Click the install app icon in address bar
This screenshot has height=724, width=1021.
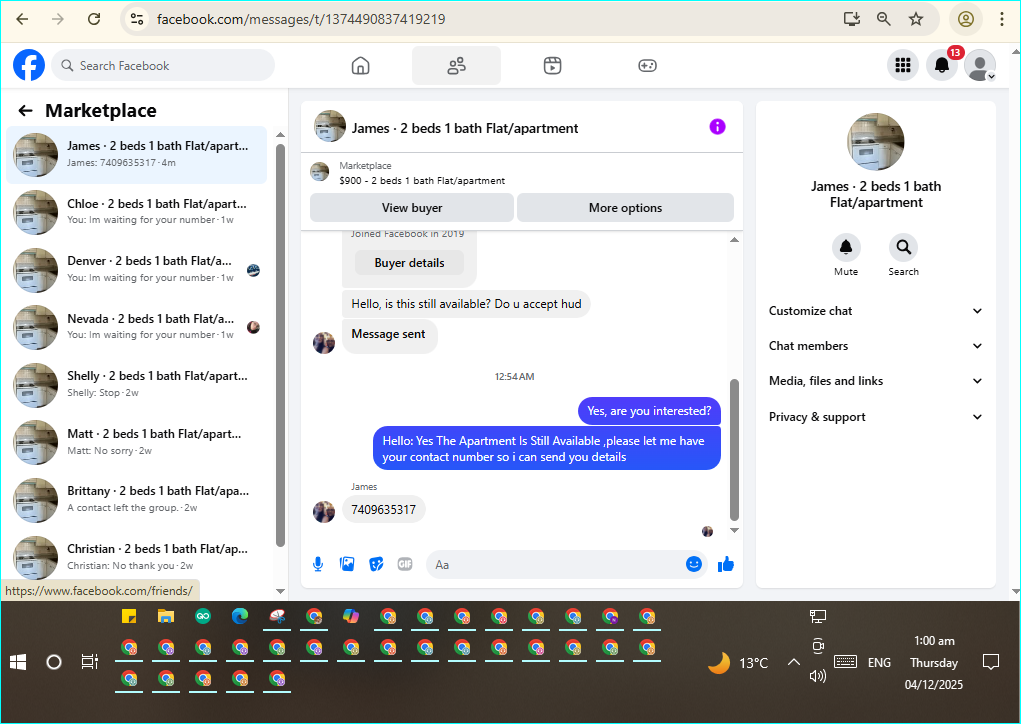pos(852,19)
